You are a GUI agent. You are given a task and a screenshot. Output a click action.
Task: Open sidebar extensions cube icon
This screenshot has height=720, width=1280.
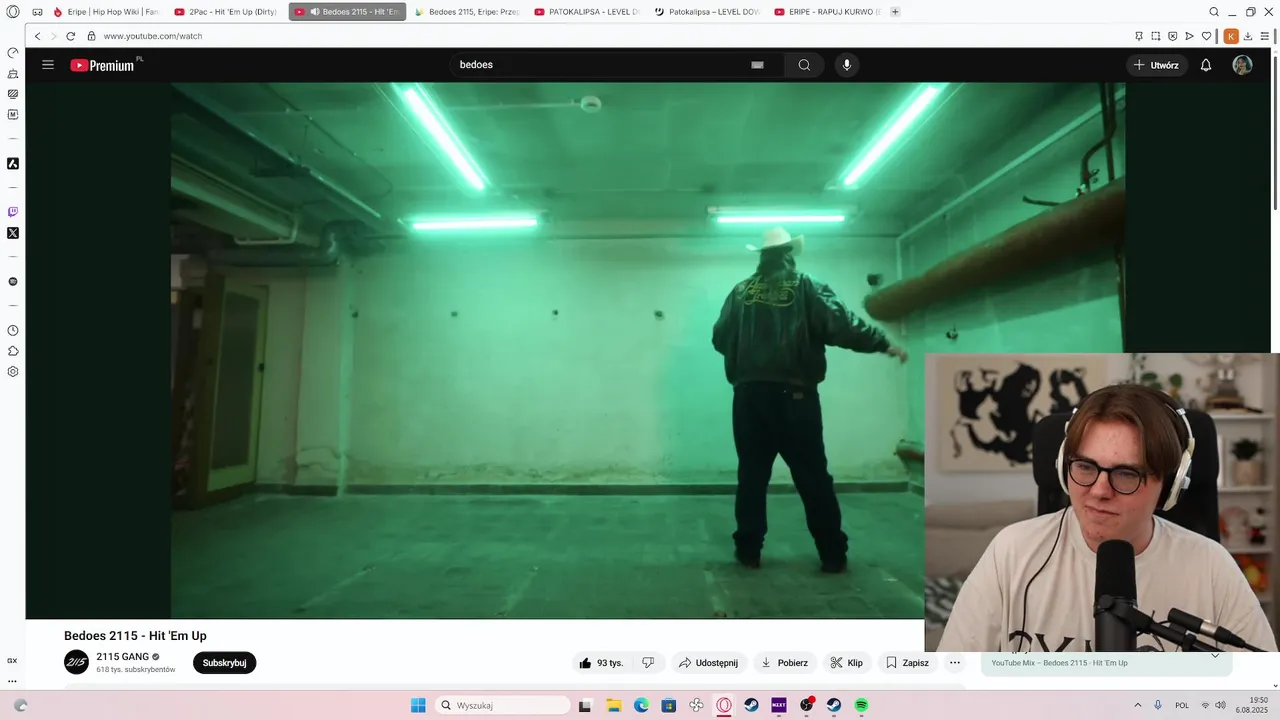click(13, 351)
